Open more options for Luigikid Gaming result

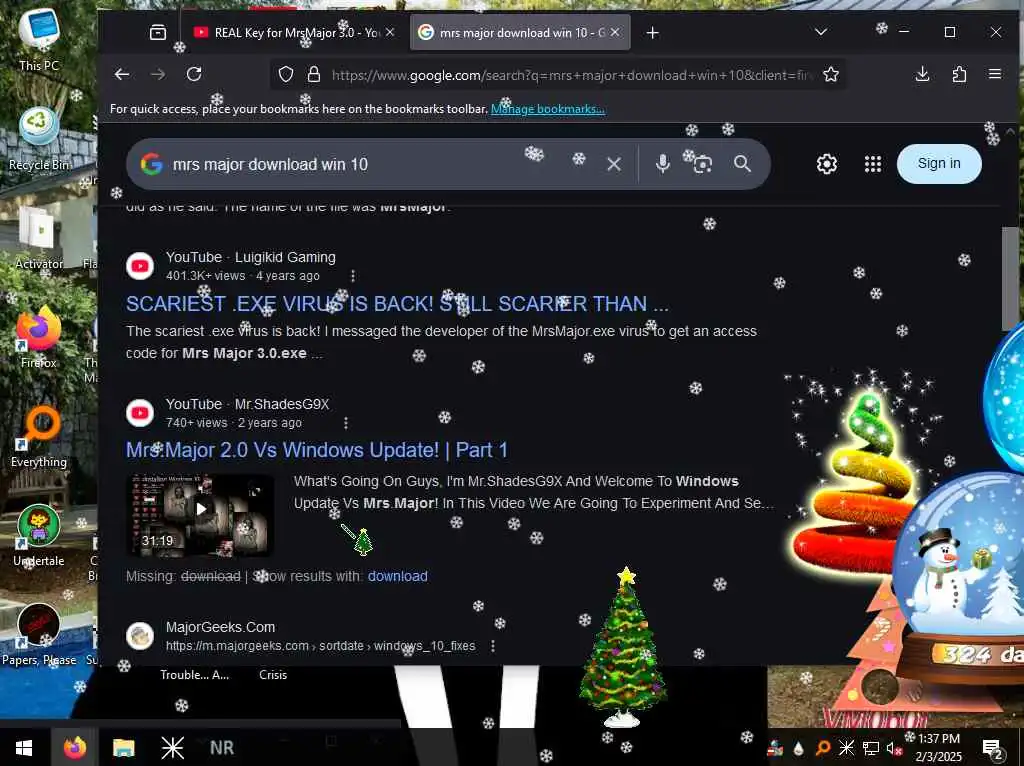pyautogui.click(x=353, y=276)
